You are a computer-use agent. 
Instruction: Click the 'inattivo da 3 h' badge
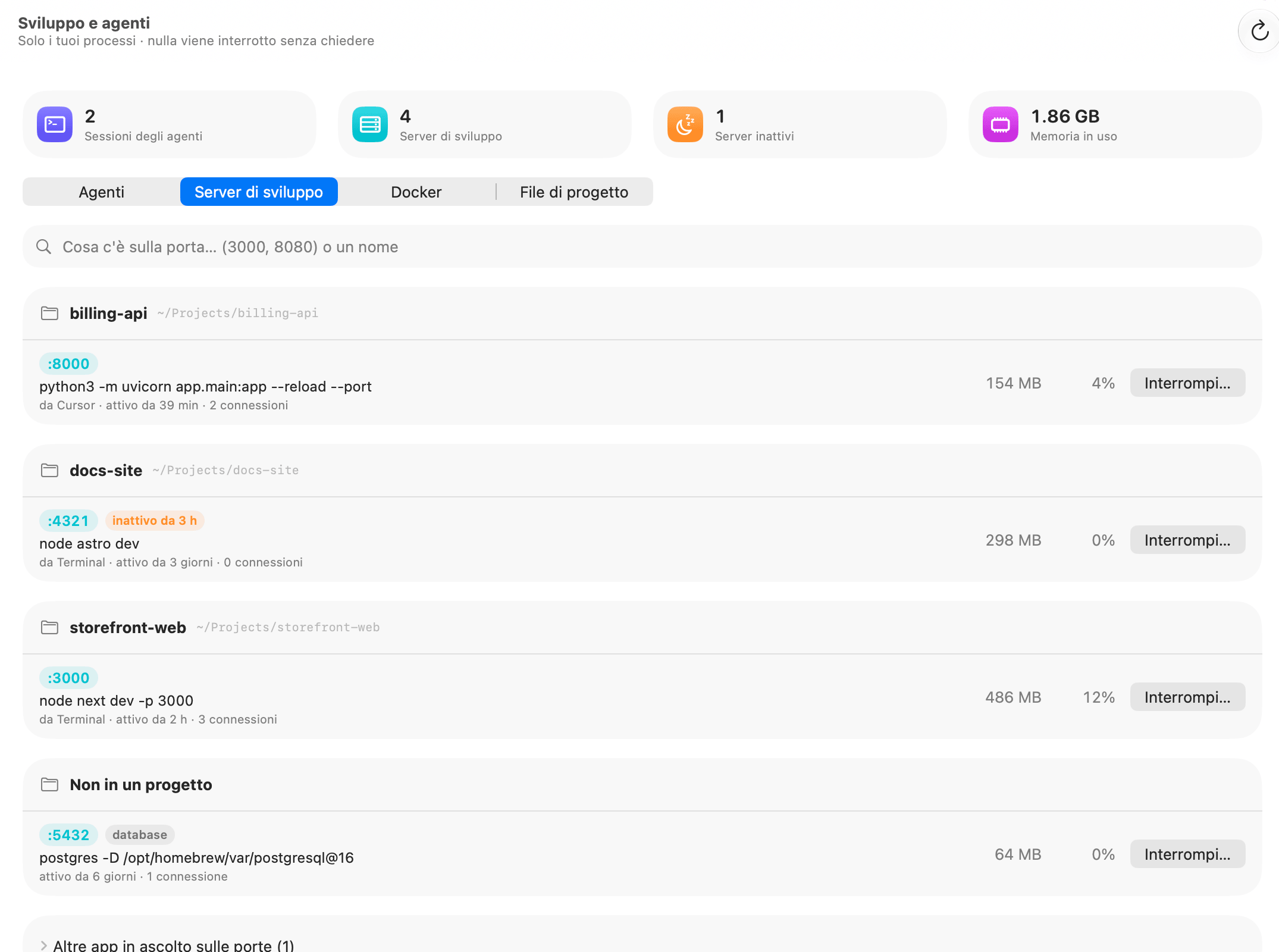(x=155, y=521)
